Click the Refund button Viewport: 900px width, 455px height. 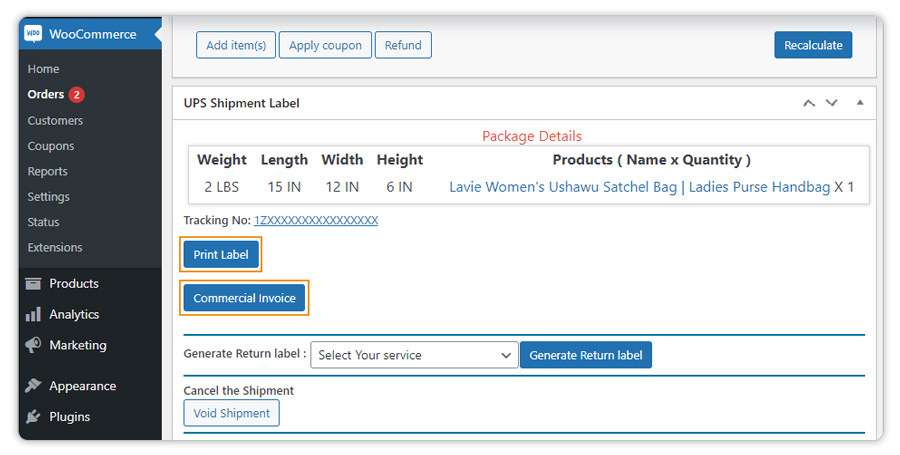[x=403, y=45]
